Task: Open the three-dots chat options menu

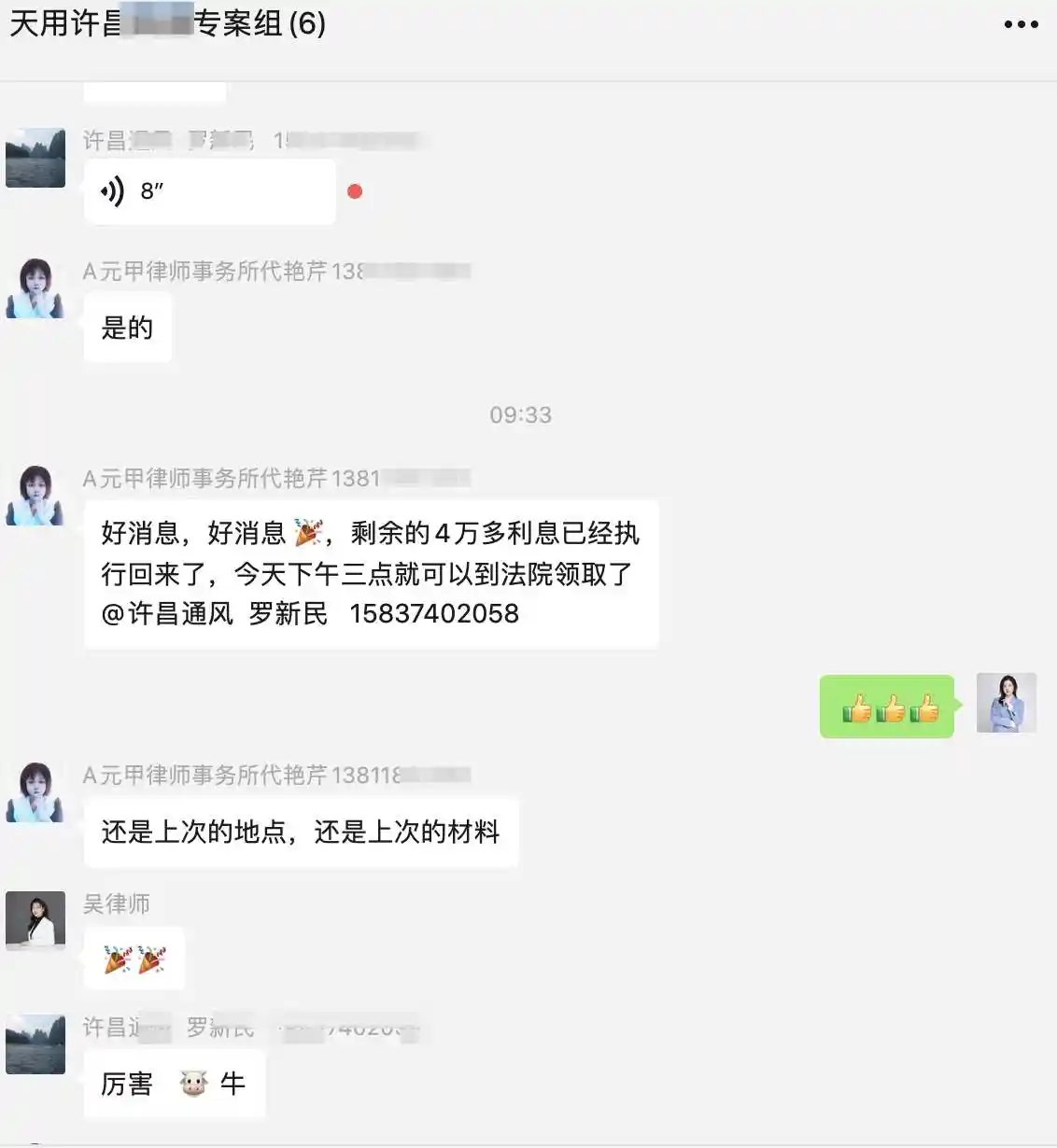Action: (x=1021, y=24)
